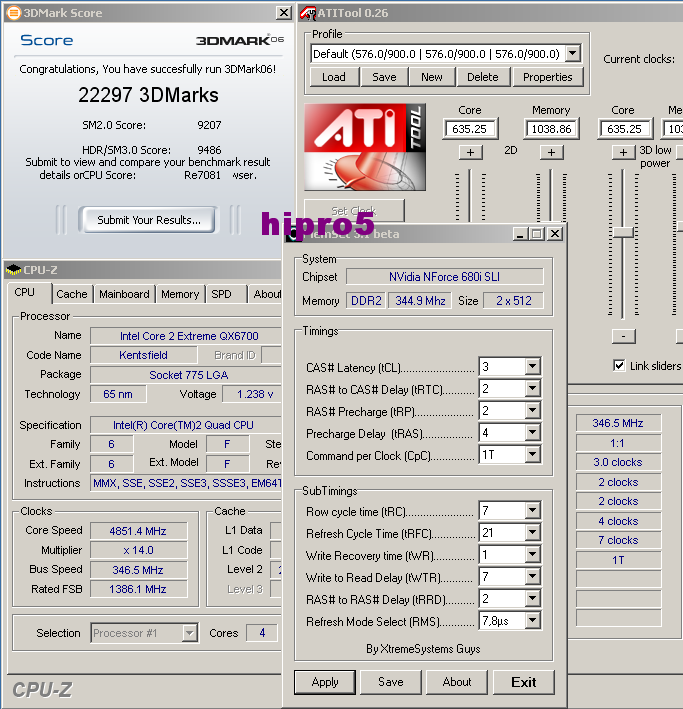
Task: Minimize the MemSet window
Action: click(520, 234)
